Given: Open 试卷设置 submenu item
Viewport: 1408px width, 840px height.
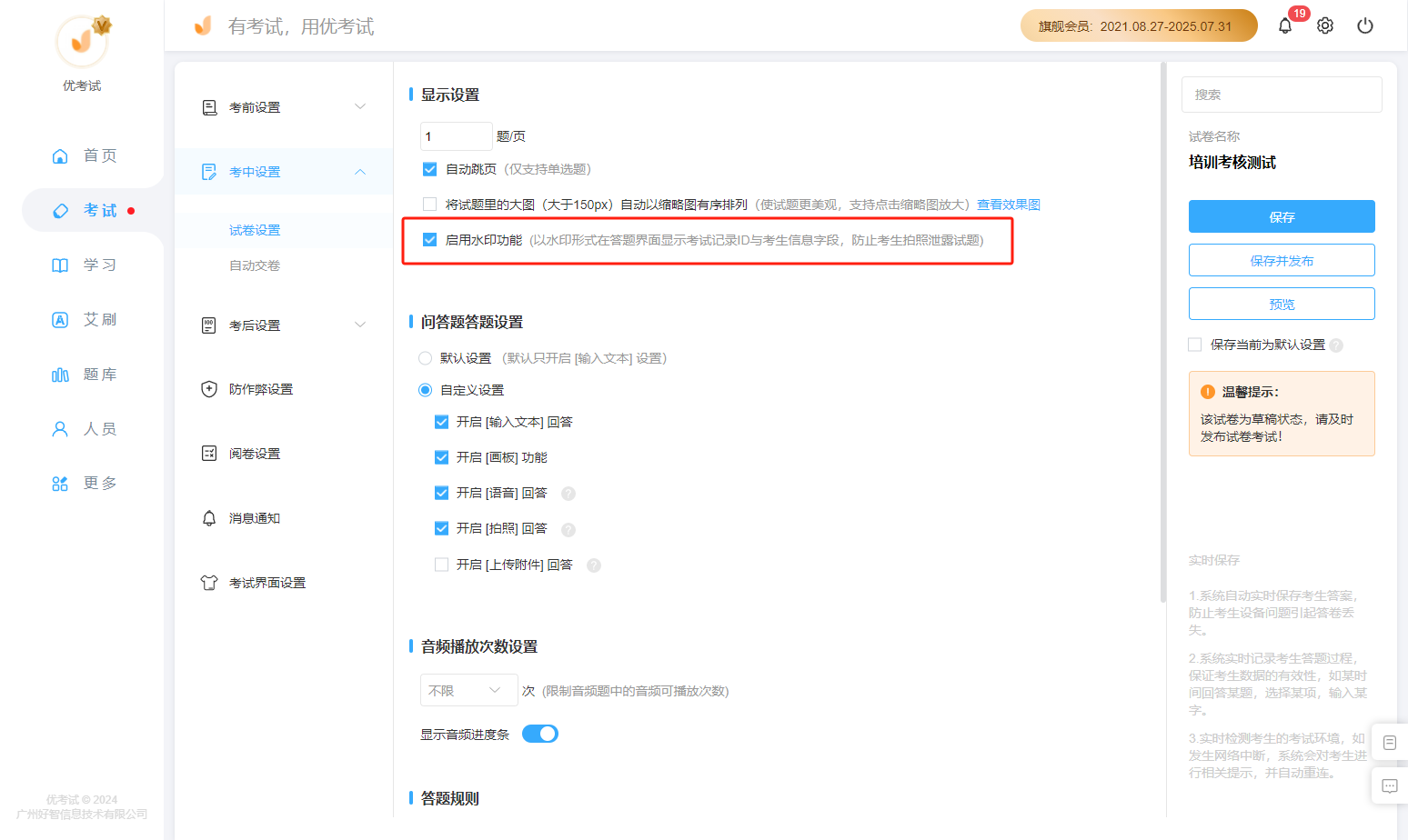Looking at the screenshot, I should [255, 230].
